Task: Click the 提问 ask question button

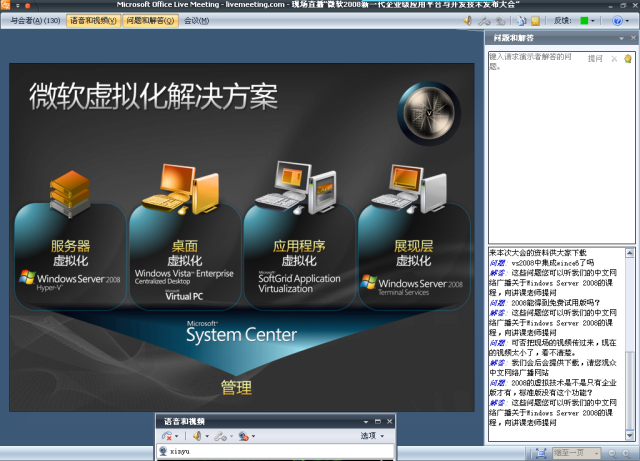Action: click(x=596, y=59)
